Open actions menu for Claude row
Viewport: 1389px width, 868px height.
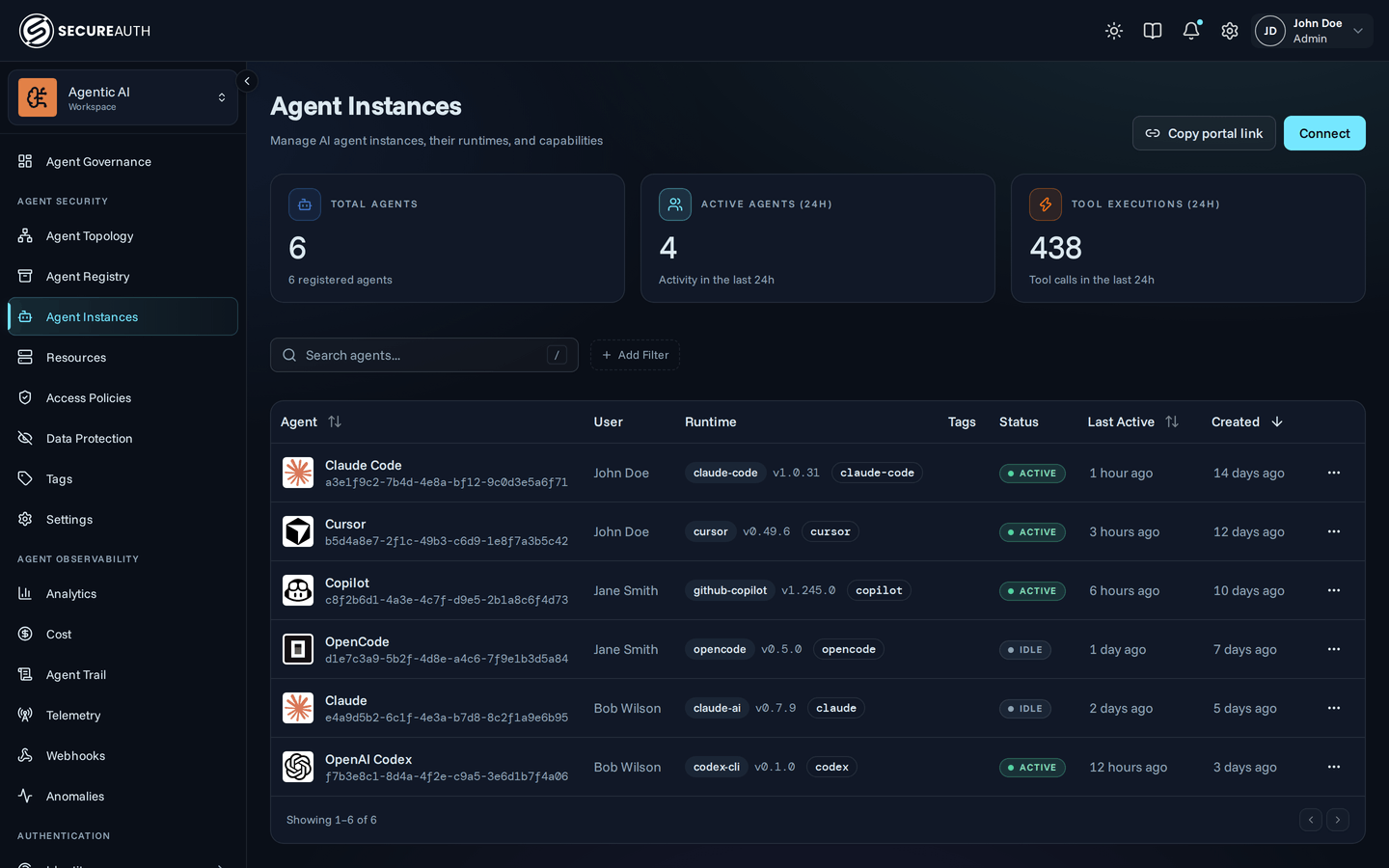1334,708
